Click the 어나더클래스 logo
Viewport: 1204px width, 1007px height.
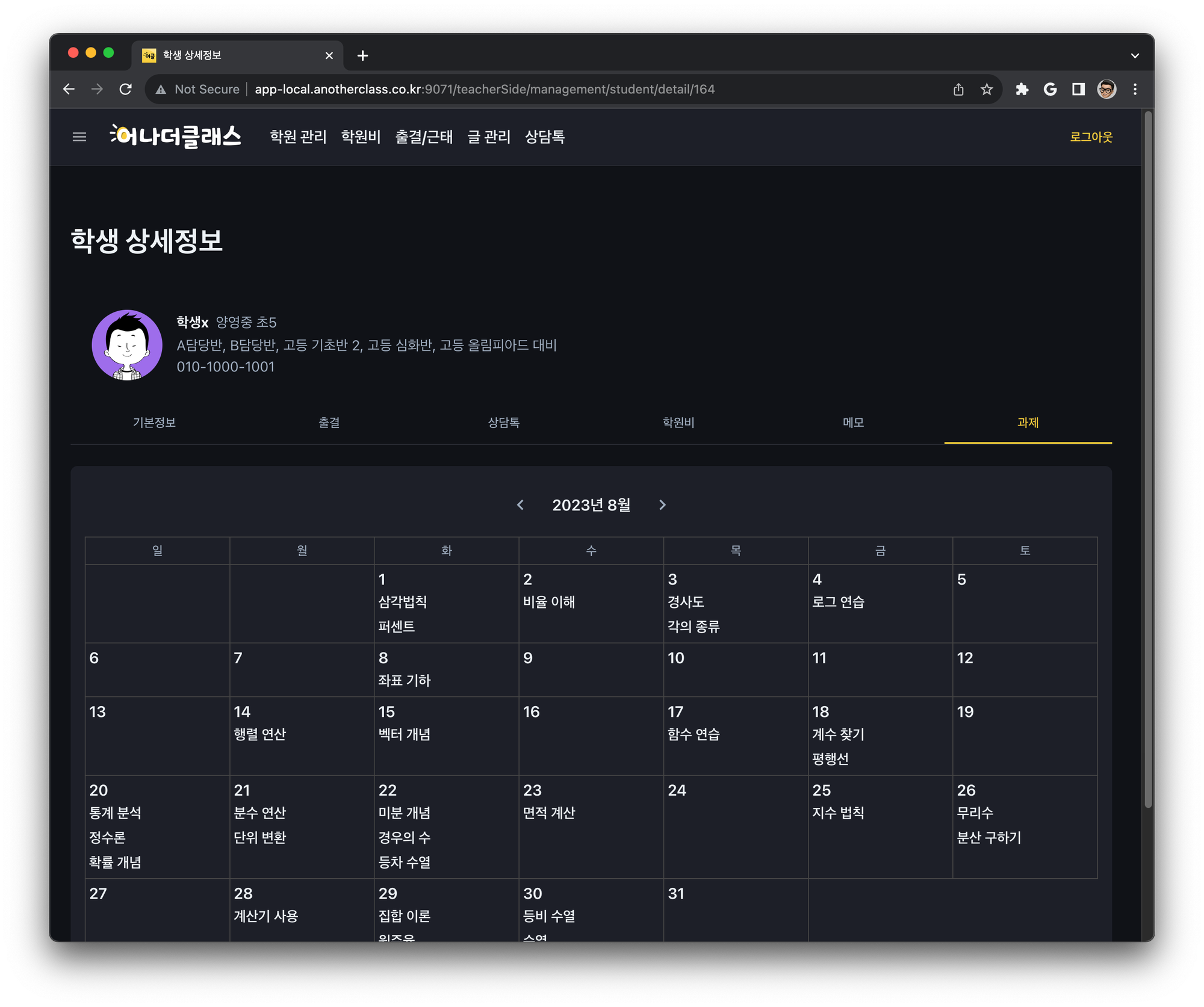click(x=175, y=137)
